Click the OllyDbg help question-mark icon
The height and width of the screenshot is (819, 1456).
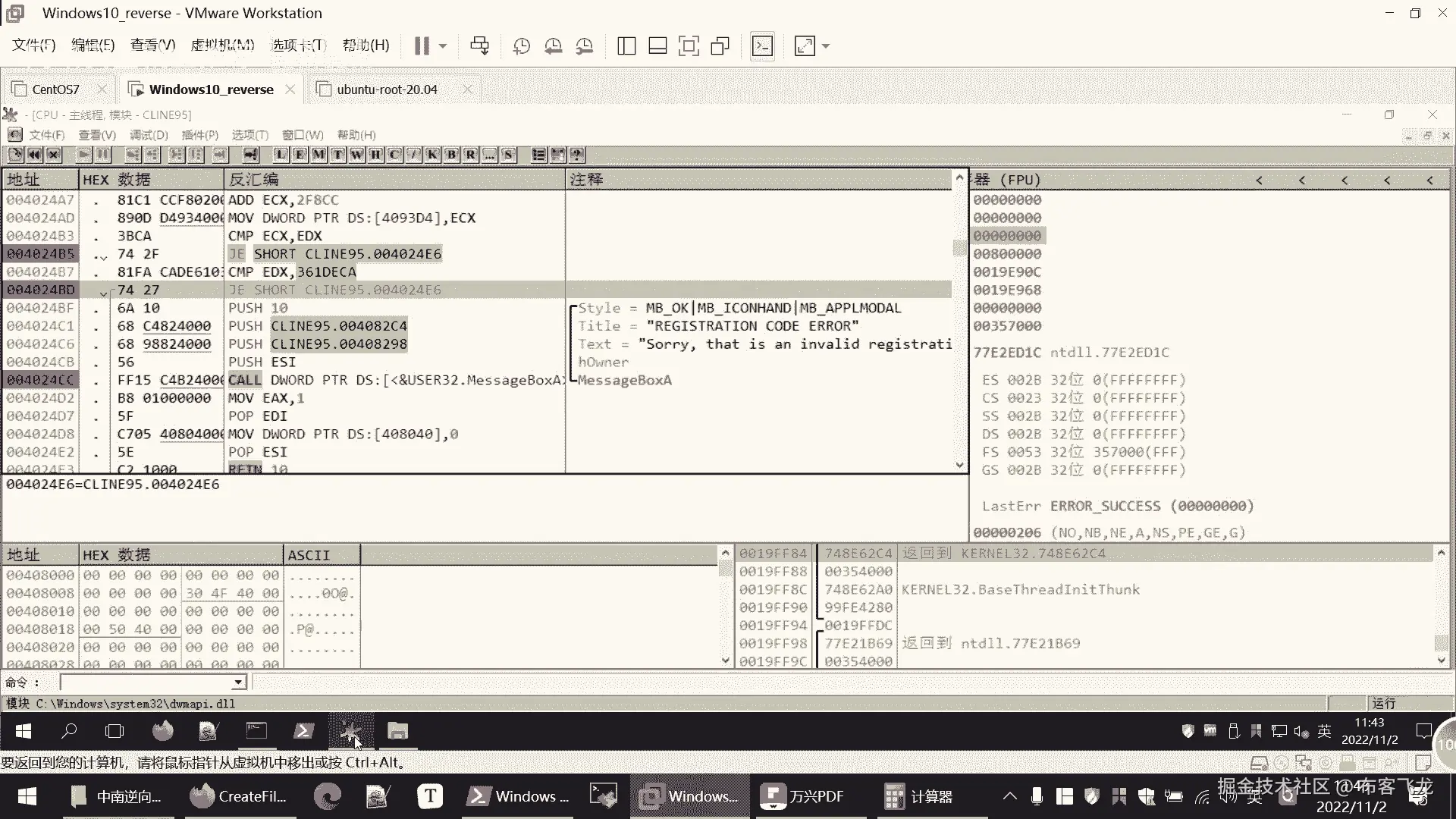577,155
